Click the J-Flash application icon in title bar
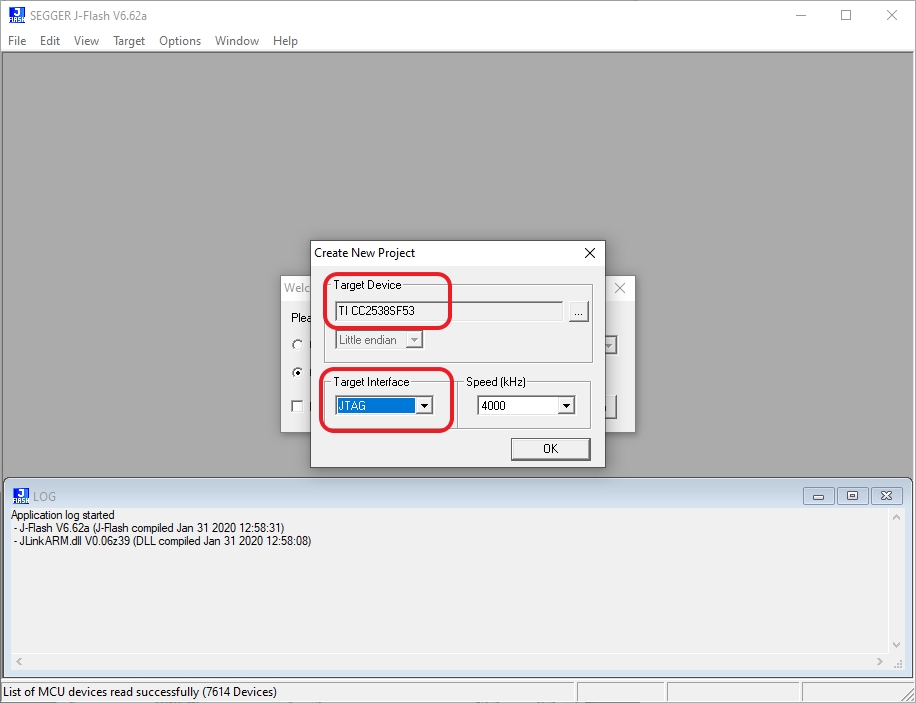The image size is (916, 703). tap(17, 15)
